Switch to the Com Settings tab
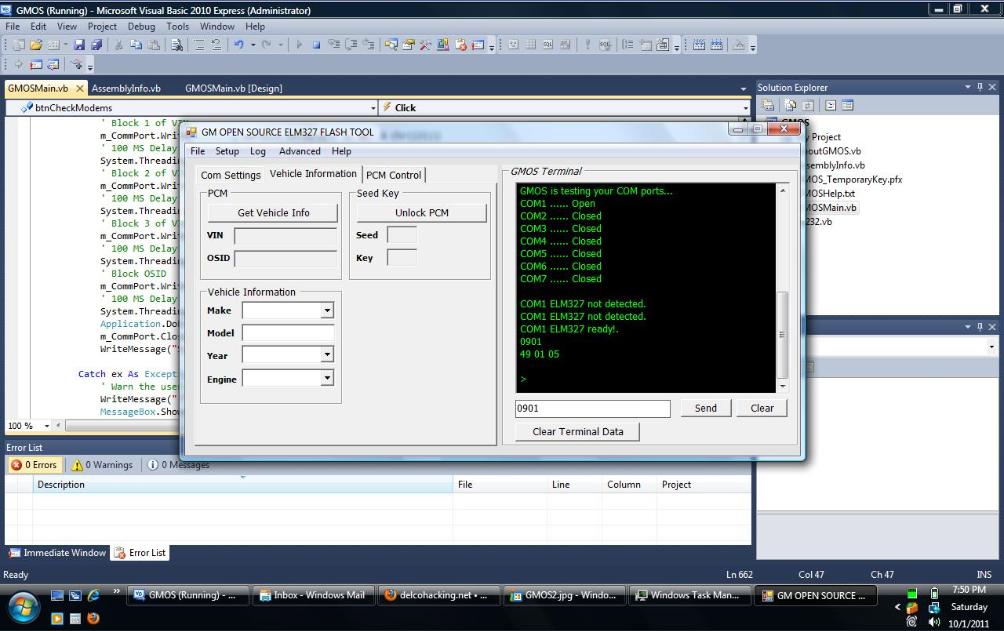This screenshot has width=1004, height=631. click(x=231, y=175)
